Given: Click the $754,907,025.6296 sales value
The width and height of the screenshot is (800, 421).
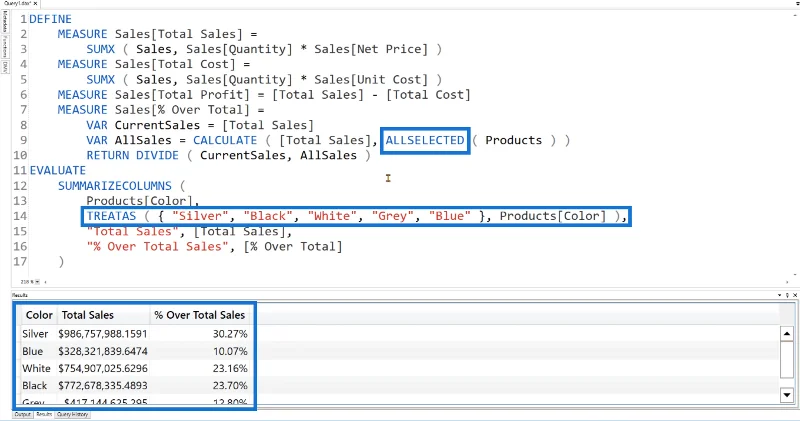Looking at the screenshot, I should 103,368.
